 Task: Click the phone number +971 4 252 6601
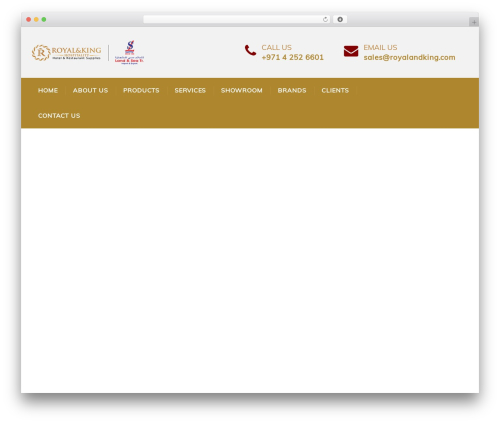(292, 57)
